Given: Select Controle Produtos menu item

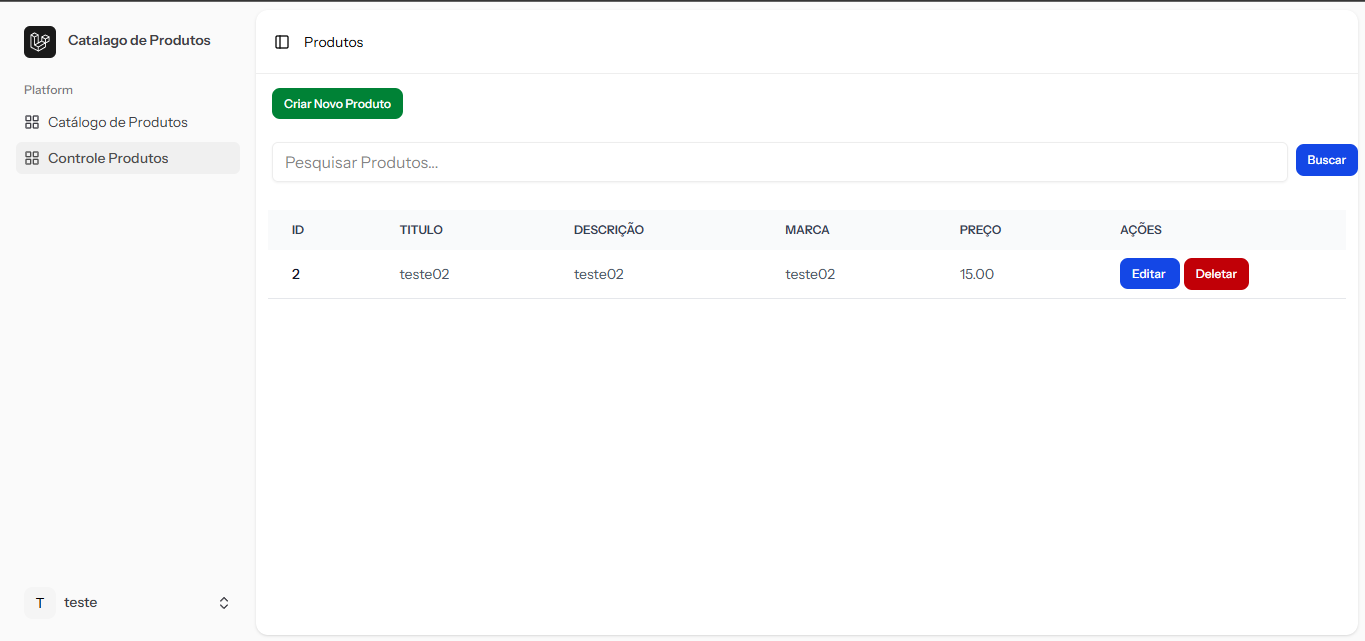Looking at the screenshot, I should (x=108, y=158).
